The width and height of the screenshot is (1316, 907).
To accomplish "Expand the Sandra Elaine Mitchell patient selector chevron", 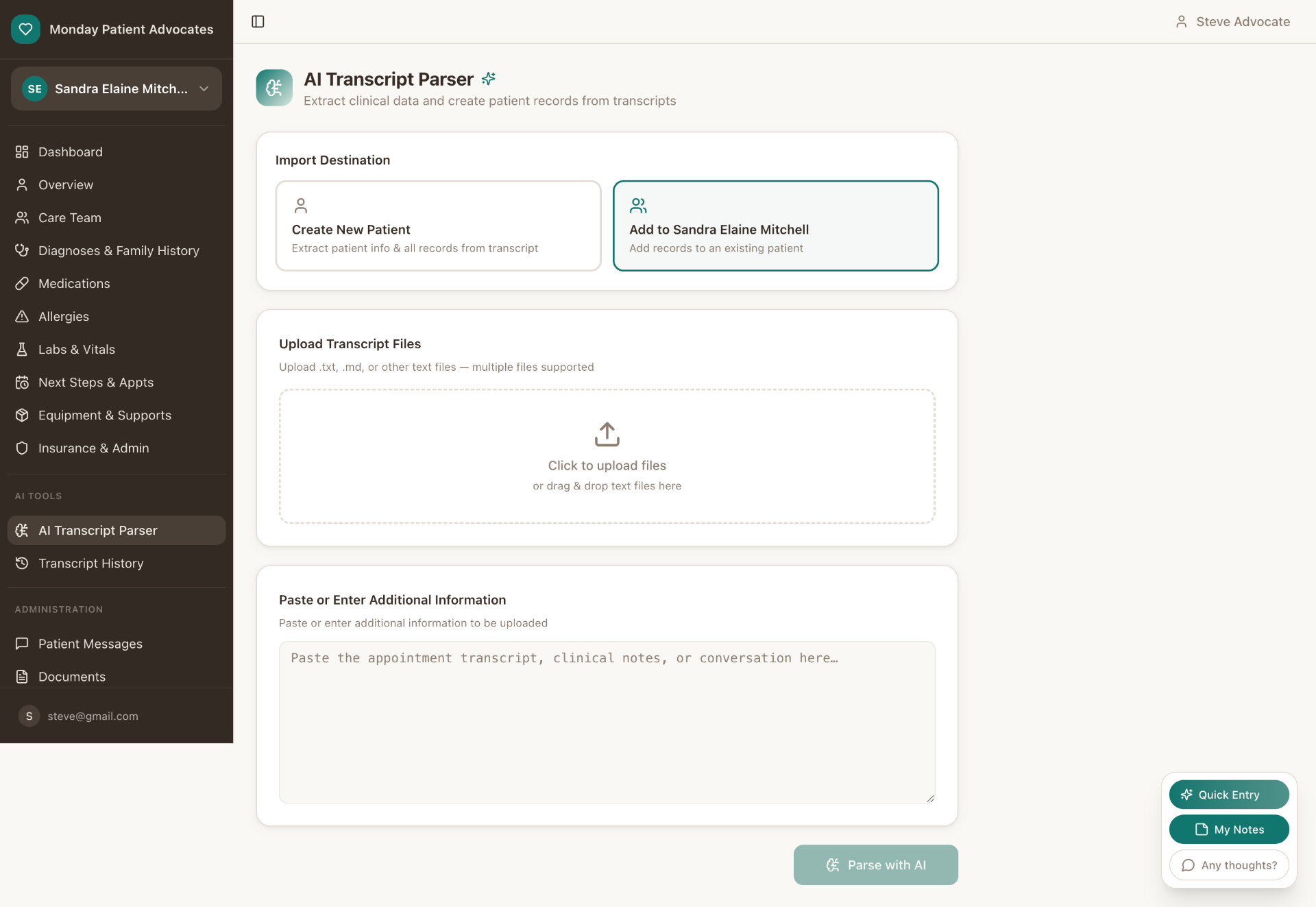I will click(204, 88).
